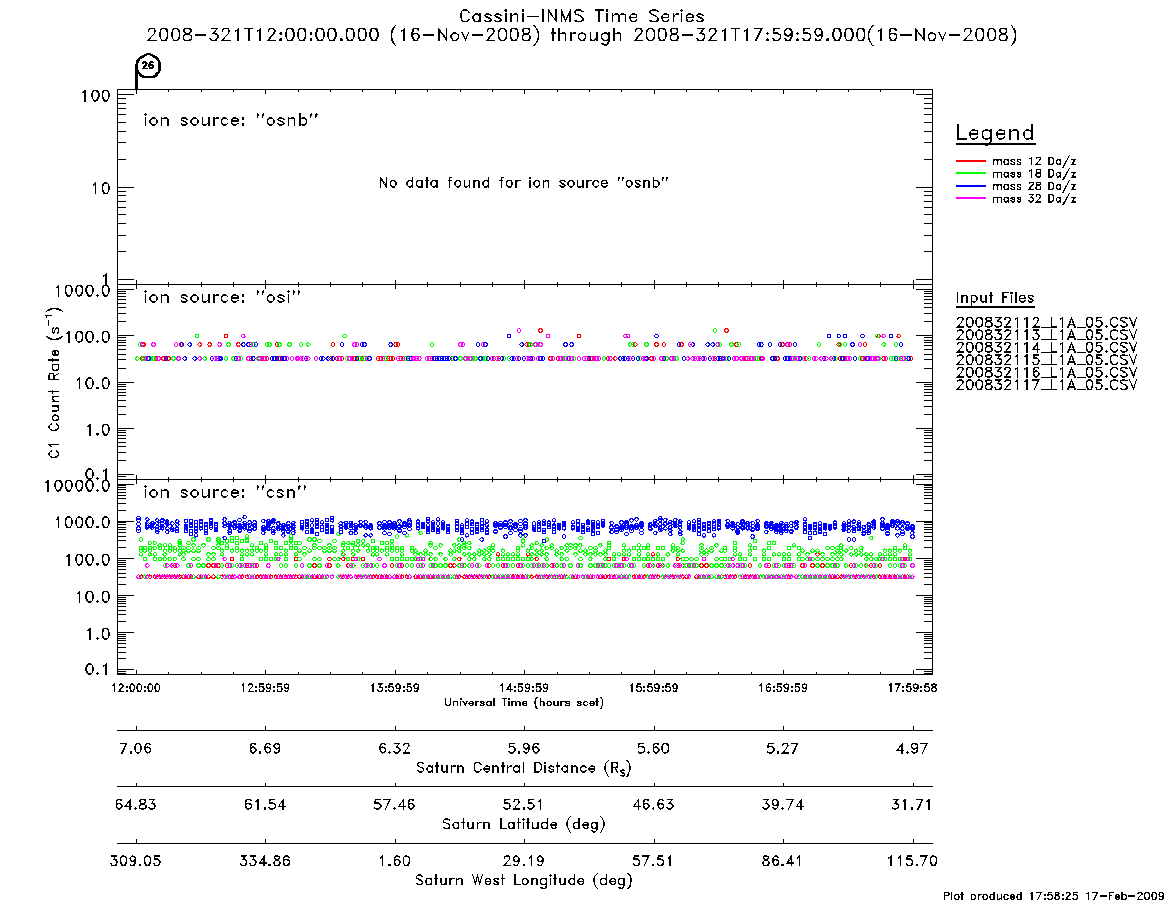Click the Saturn West Longitude value 115.70
Screen dimensions: 1165x900
pos(912,861)
